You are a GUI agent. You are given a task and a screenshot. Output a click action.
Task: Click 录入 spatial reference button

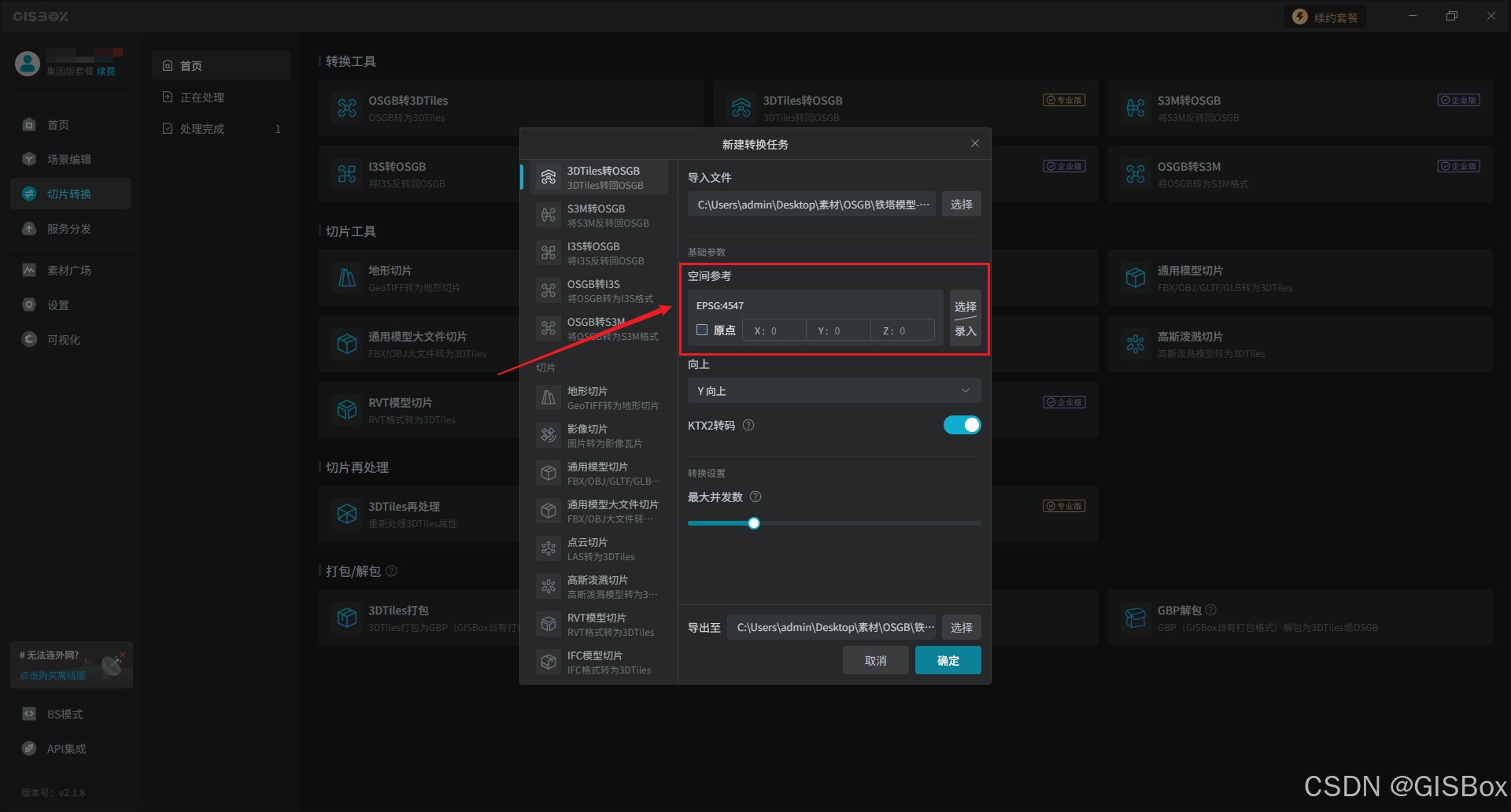tap(966, 330)
